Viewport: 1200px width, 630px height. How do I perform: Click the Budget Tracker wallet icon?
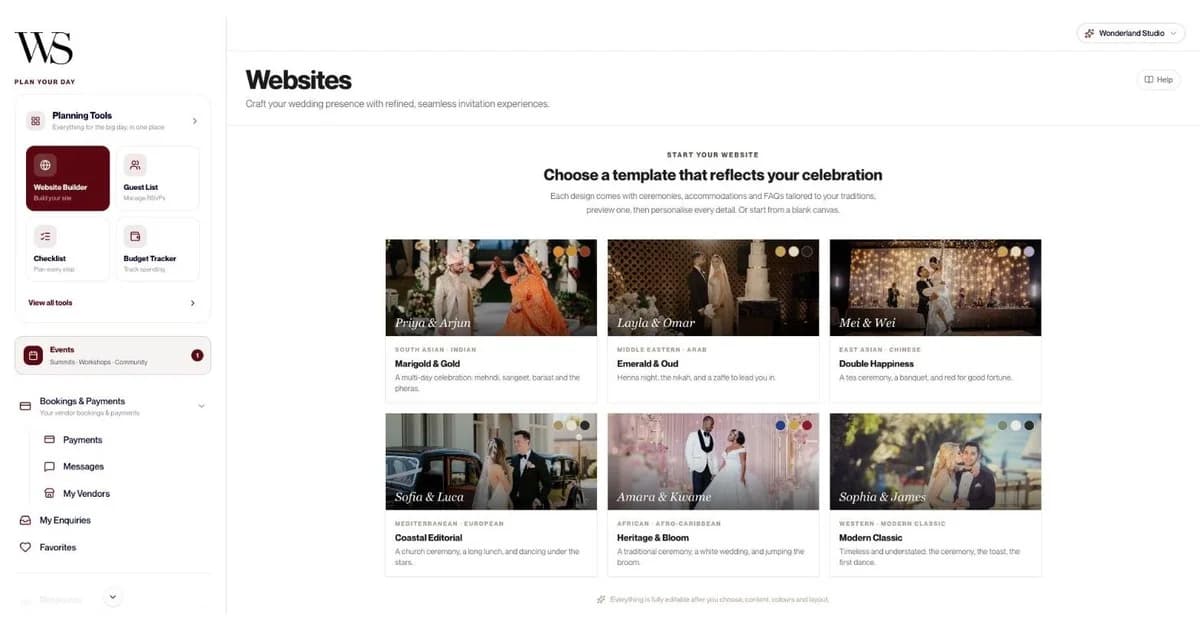point(135,236)
